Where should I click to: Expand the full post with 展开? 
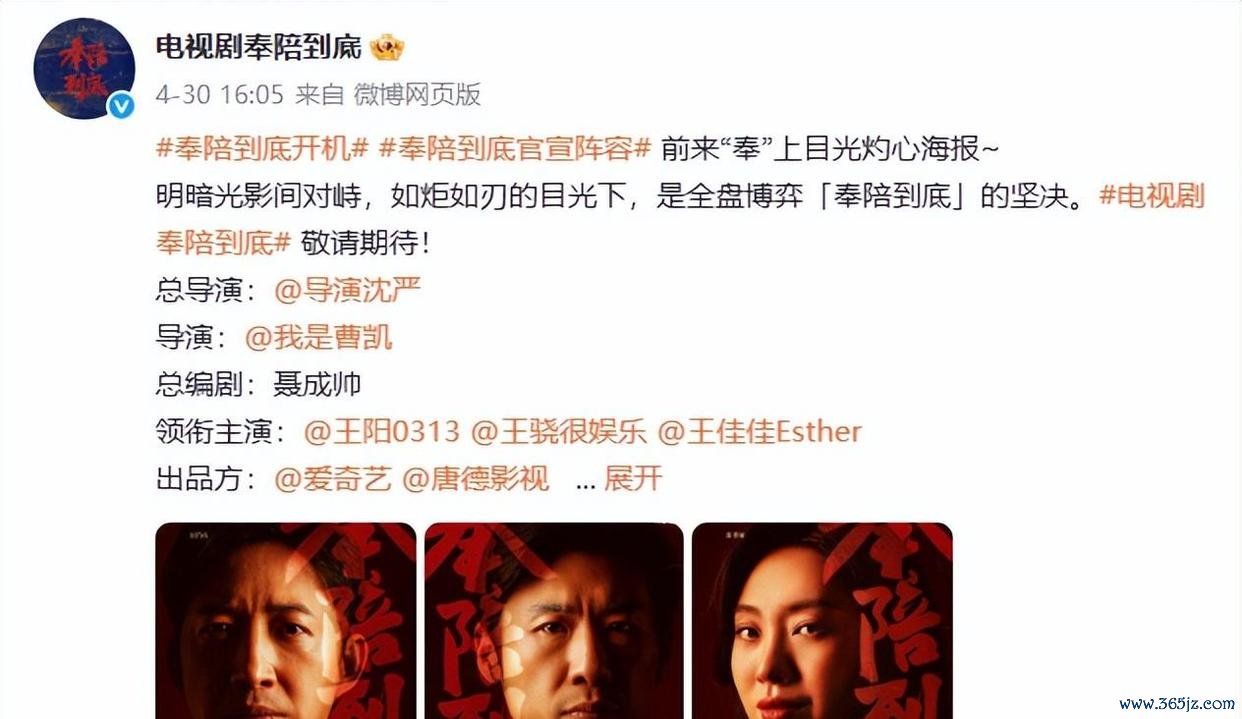tap(633, 479)
